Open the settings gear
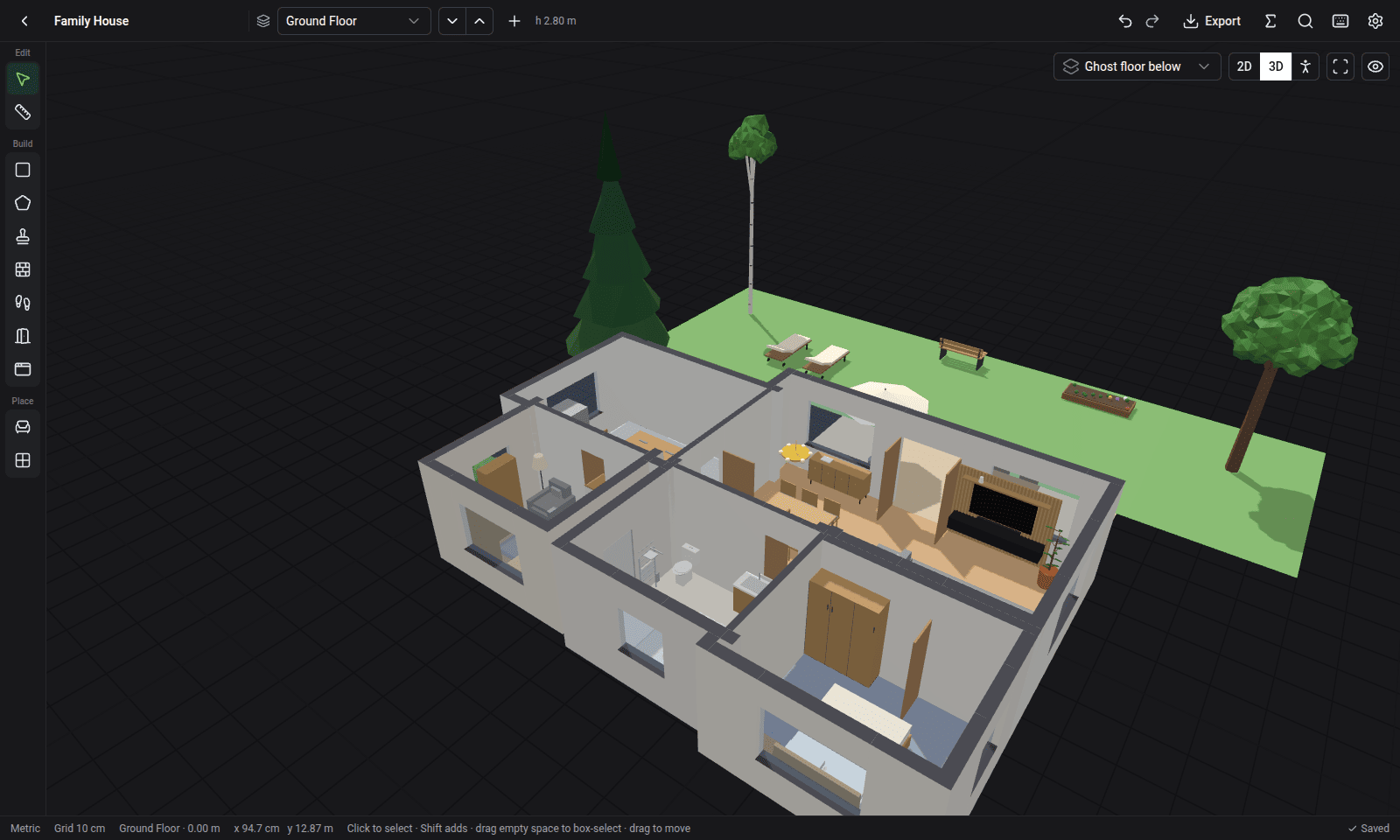 point(1375,21)
